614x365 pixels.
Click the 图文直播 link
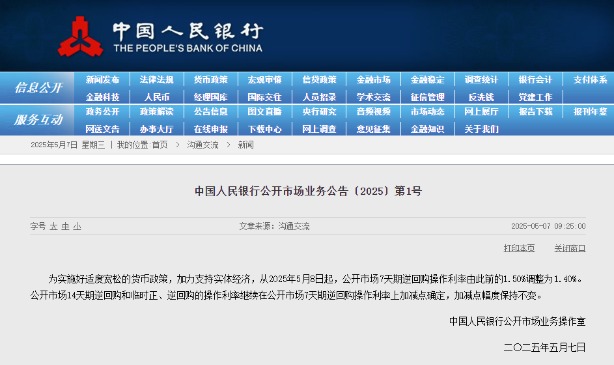click(264, 112)
